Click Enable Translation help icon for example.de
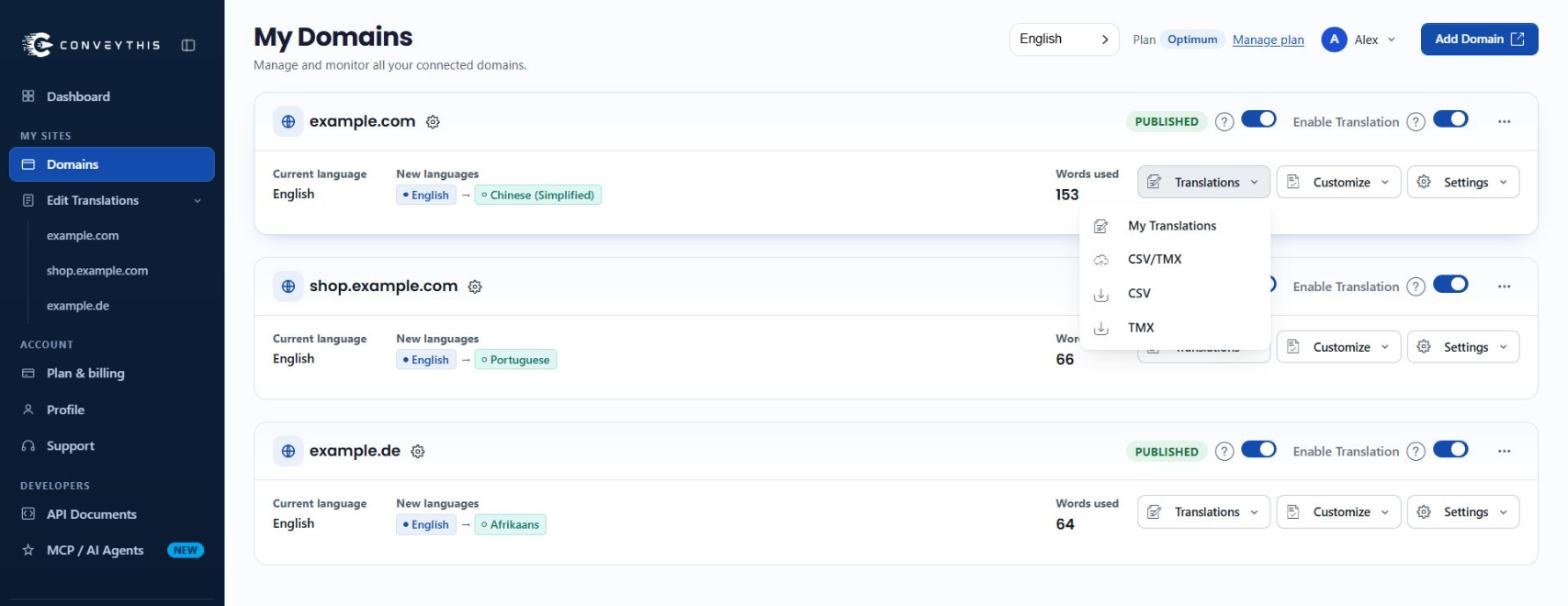This screenshot has height=606, width=1568. [1415, 452]
